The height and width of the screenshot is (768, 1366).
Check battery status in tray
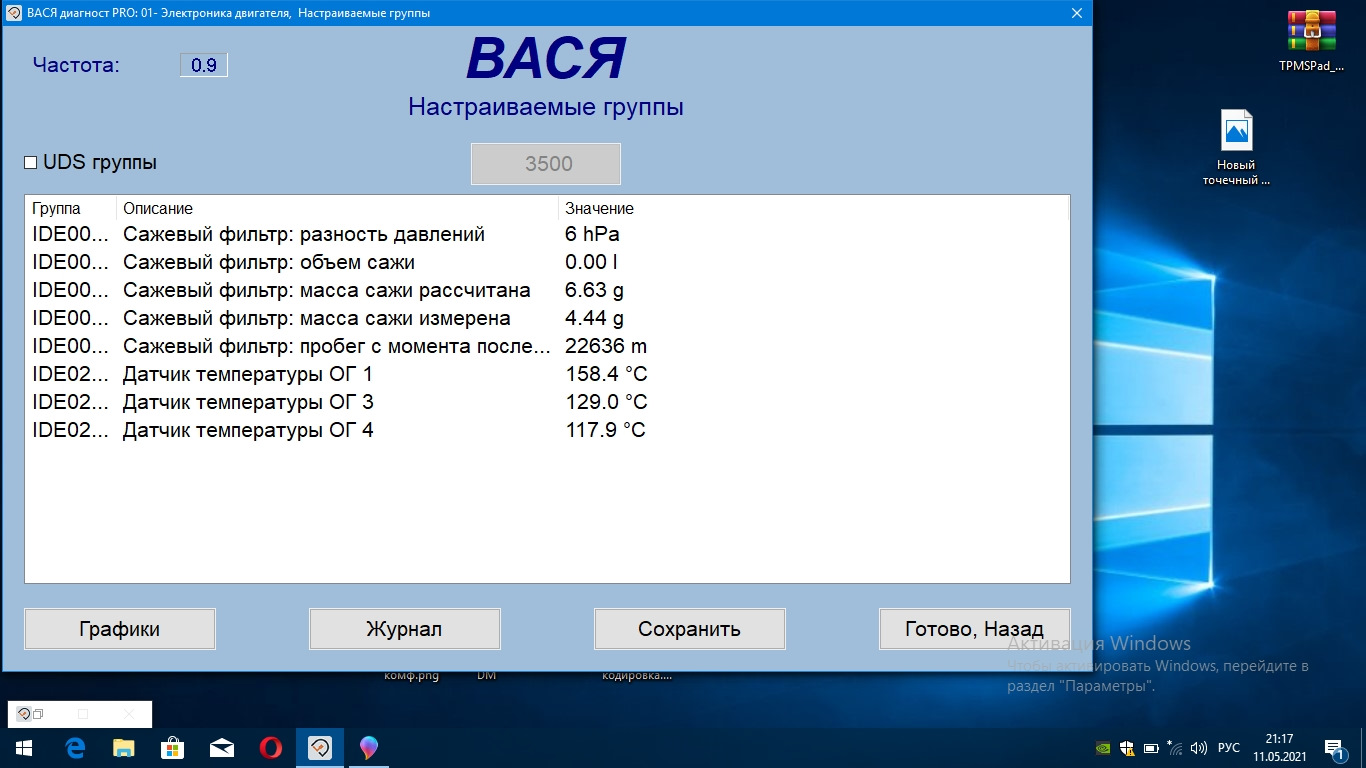pos(1150,747)
